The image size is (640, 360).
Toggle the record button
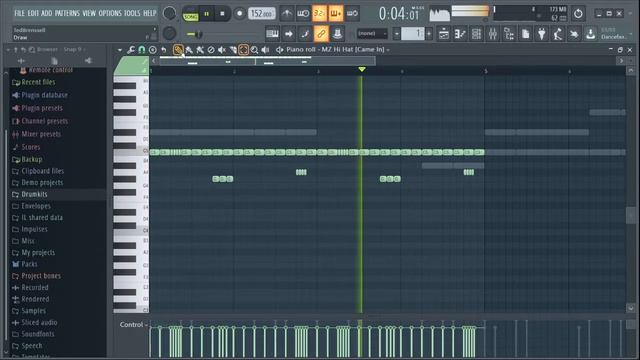(x=240, y=13)
